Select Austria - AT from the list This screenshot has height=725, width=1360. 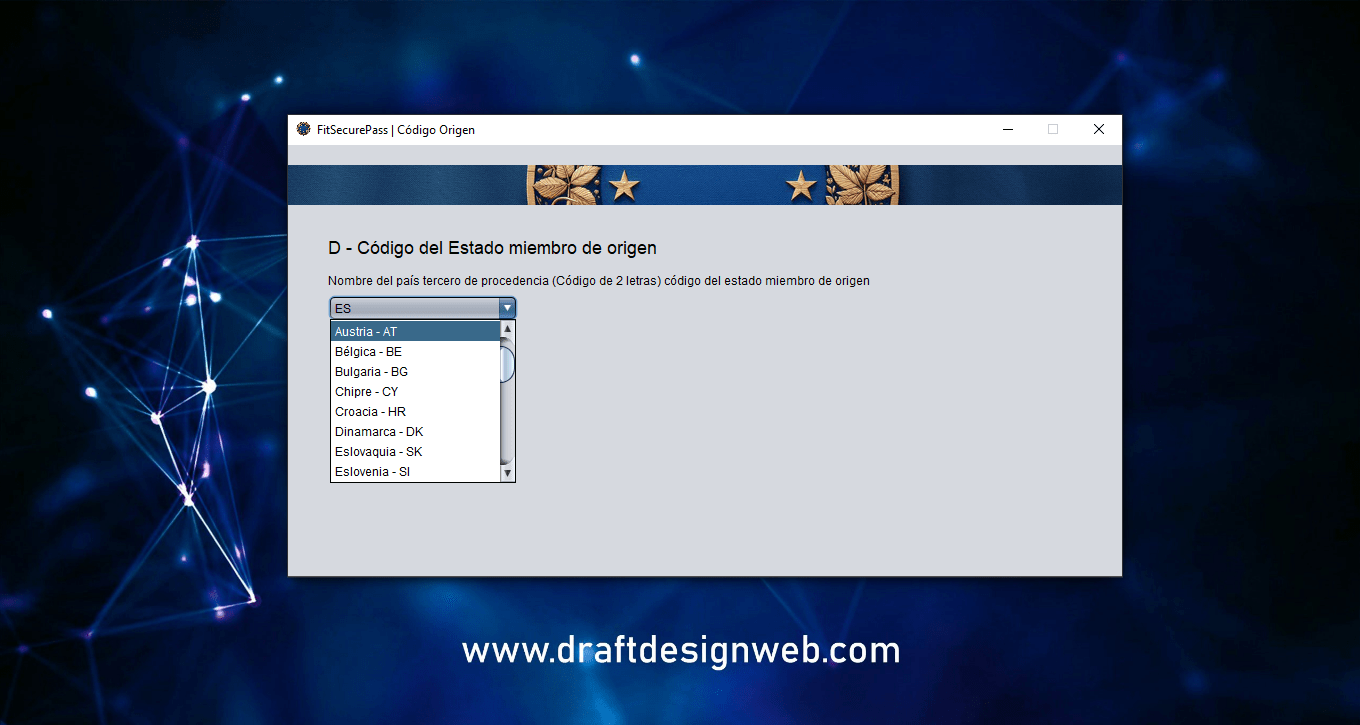pyautogui.click(x=414, y=331)
